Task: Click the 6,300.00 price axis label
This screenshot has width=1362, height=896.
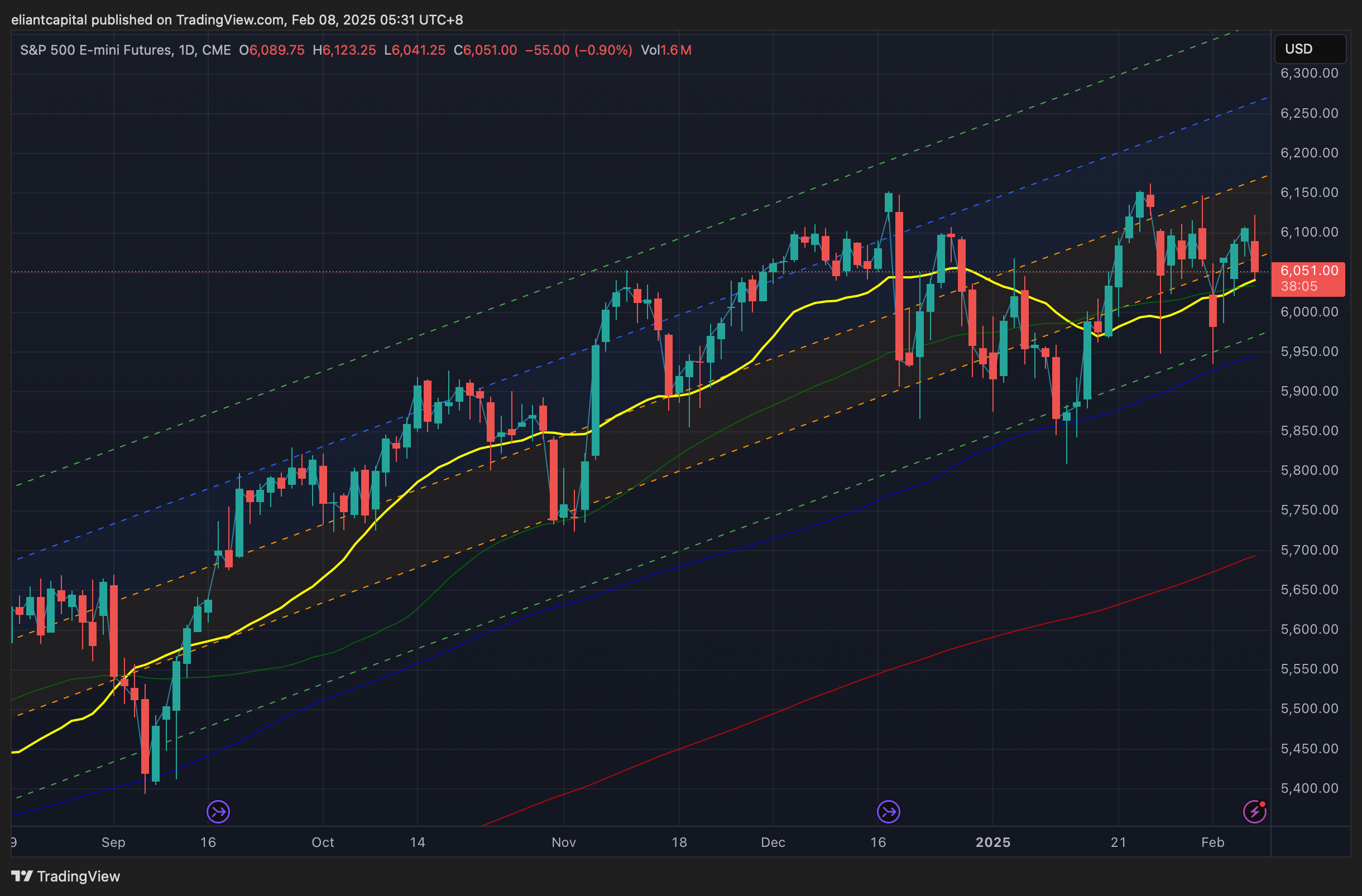Action: click(x=1309, y=73)
